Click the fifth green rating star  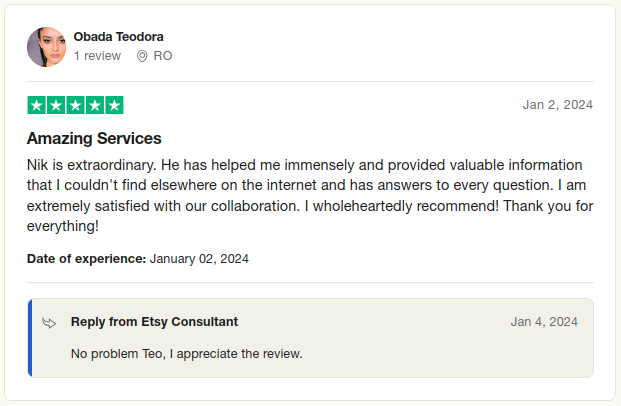114,105
